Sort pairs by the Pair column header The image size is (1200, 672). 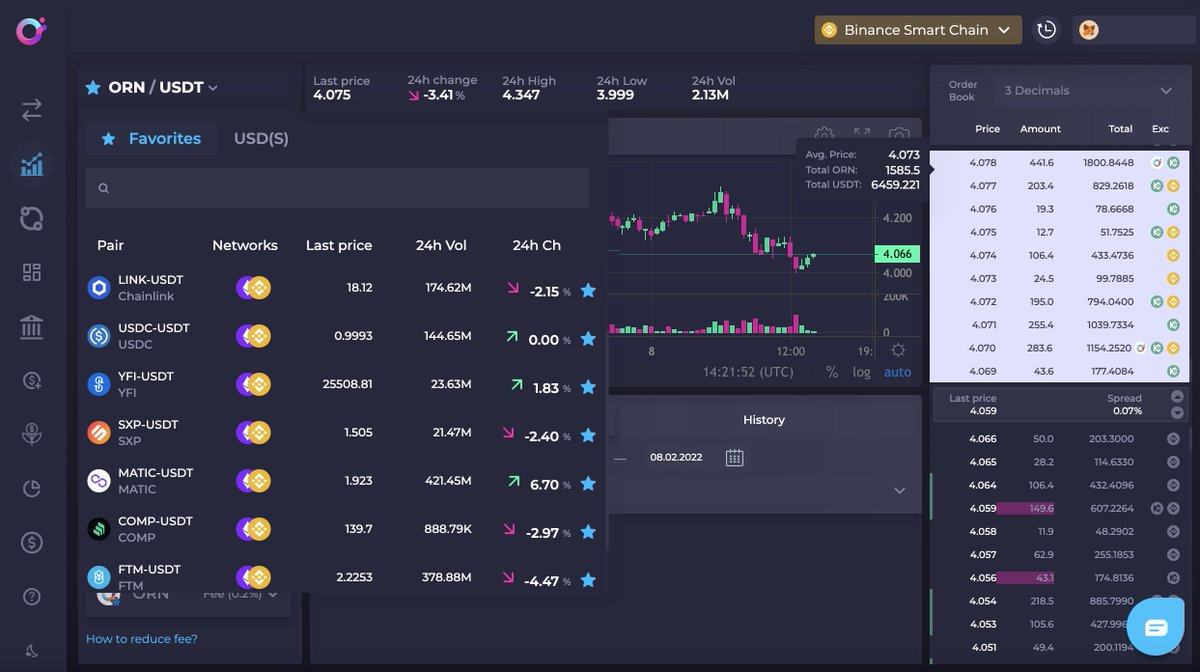(x=110, y=245)
